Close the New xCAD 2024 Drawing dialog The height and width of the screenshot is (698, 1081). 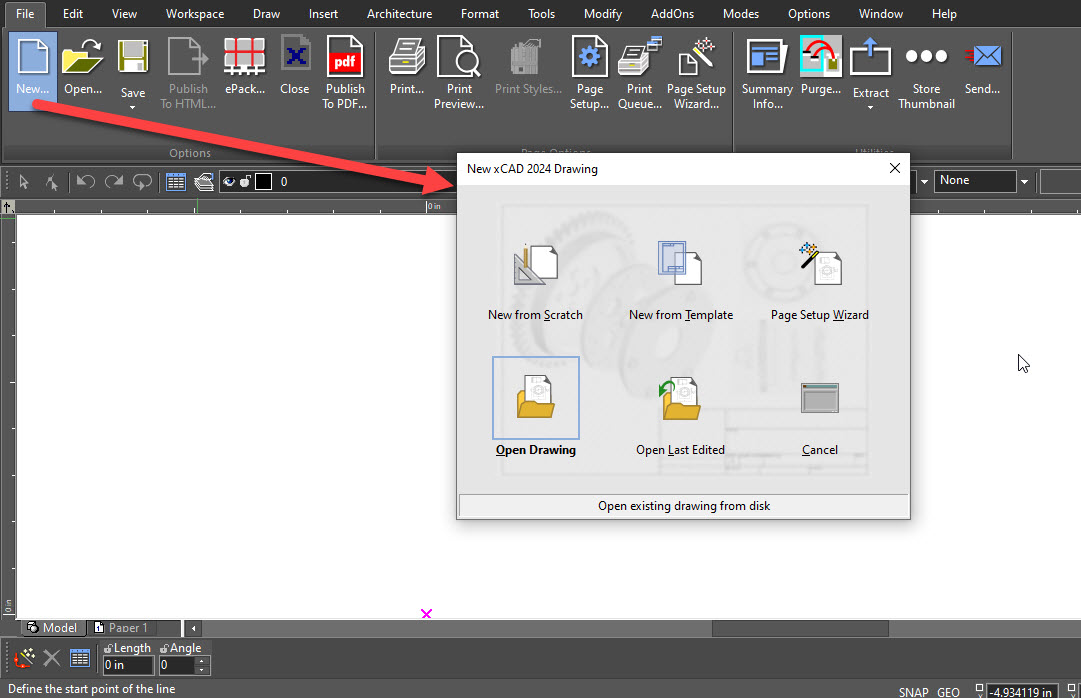click(x=895, y=168)
